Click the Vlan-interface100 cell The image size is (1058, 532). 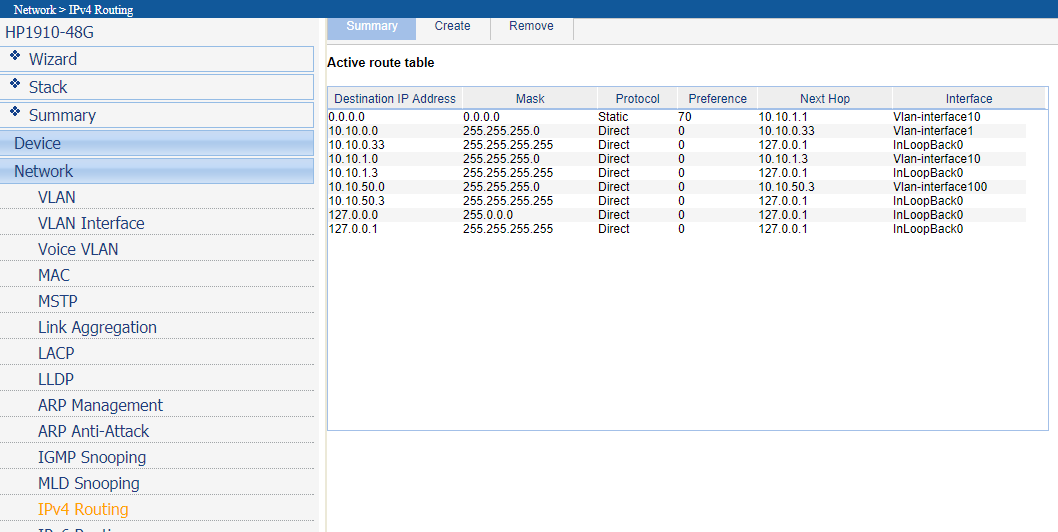940,186
